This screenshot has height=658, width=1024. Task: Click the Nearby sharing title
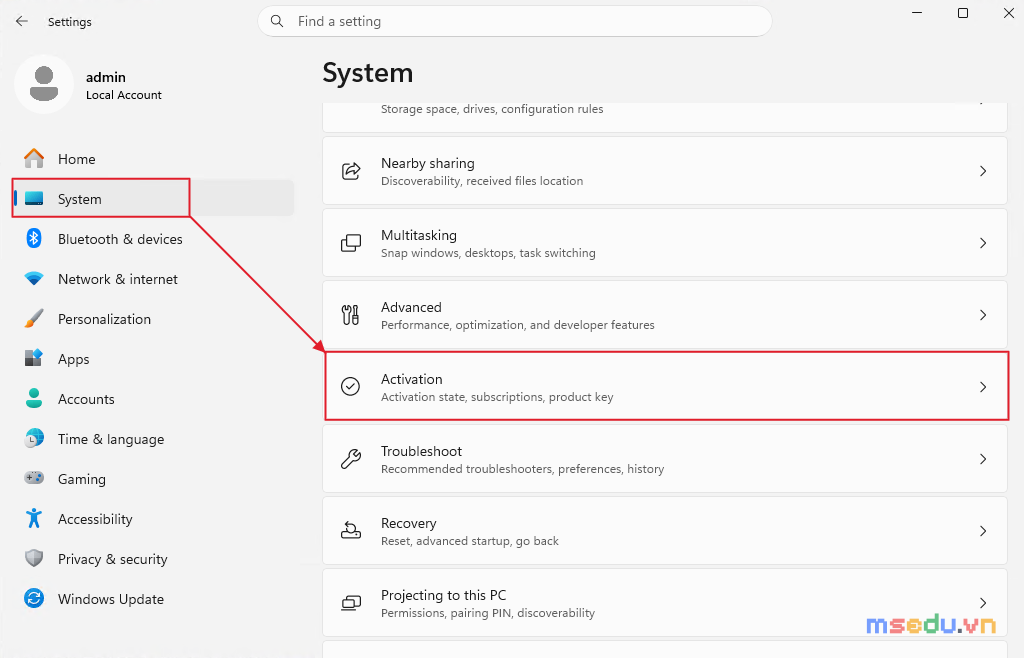point(428,163)
